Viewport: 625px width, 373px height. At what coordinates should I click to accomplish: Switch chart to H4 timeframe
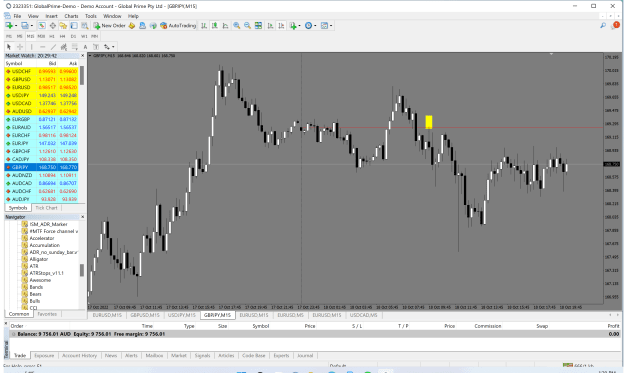pyautogui.click(x=63, y=36)
